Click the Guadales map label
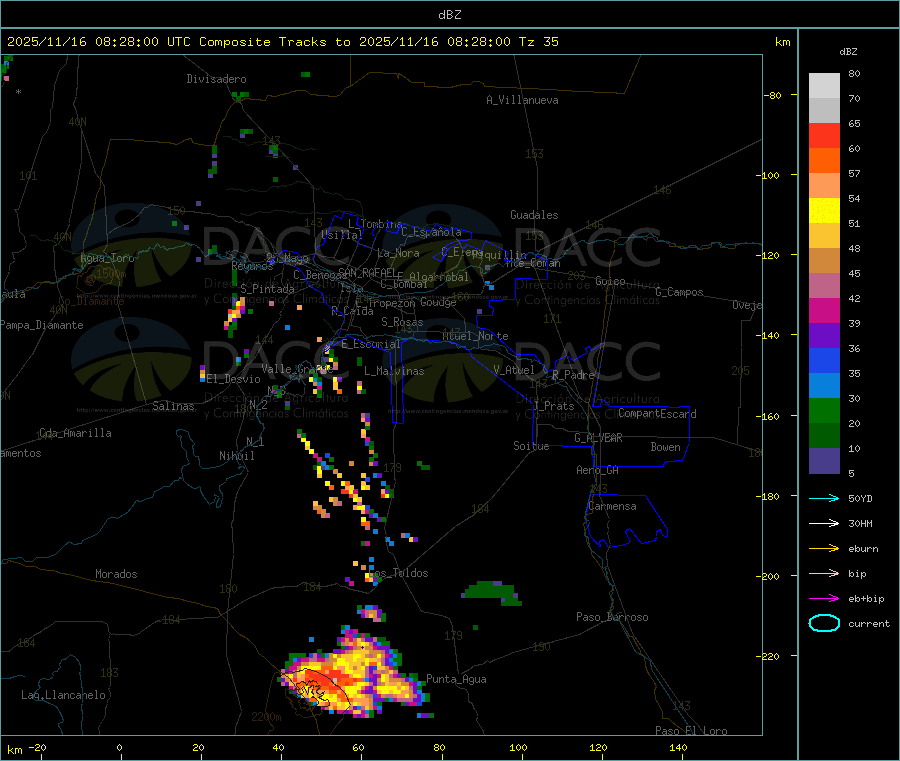Screen dimensions: 900x761 pyautogui.click(x=534, y=215)
